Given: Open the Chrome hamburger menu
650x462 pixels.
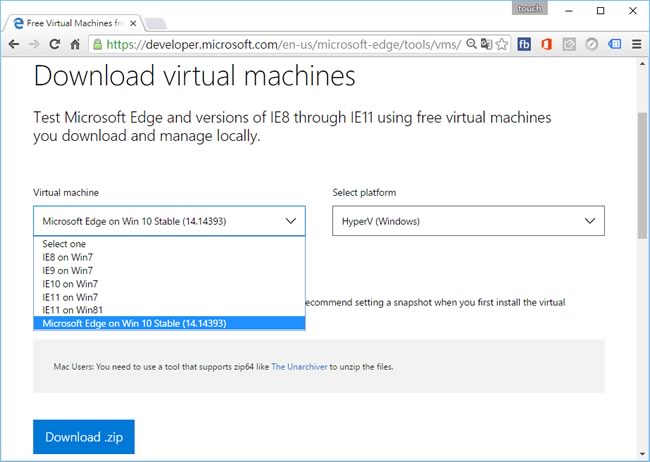Looking at the screenshot, I should 637,44.
